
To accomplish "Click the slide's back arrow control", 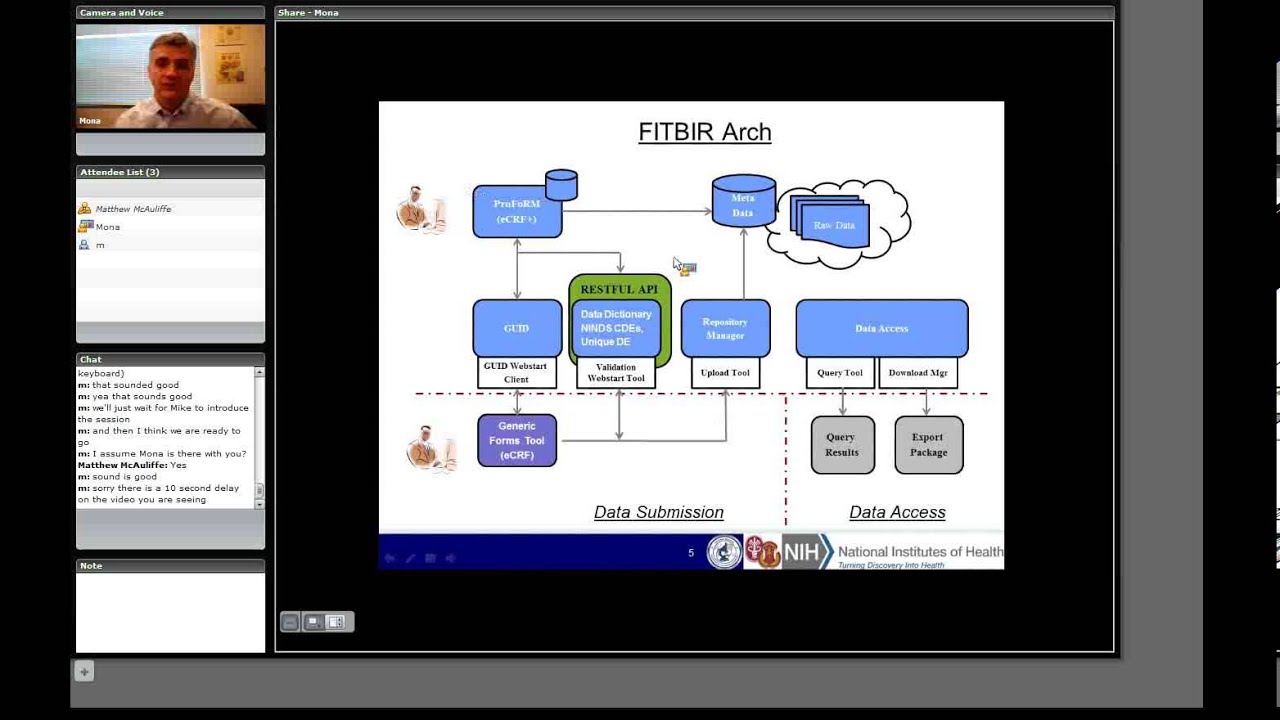I will coord(390,558).
